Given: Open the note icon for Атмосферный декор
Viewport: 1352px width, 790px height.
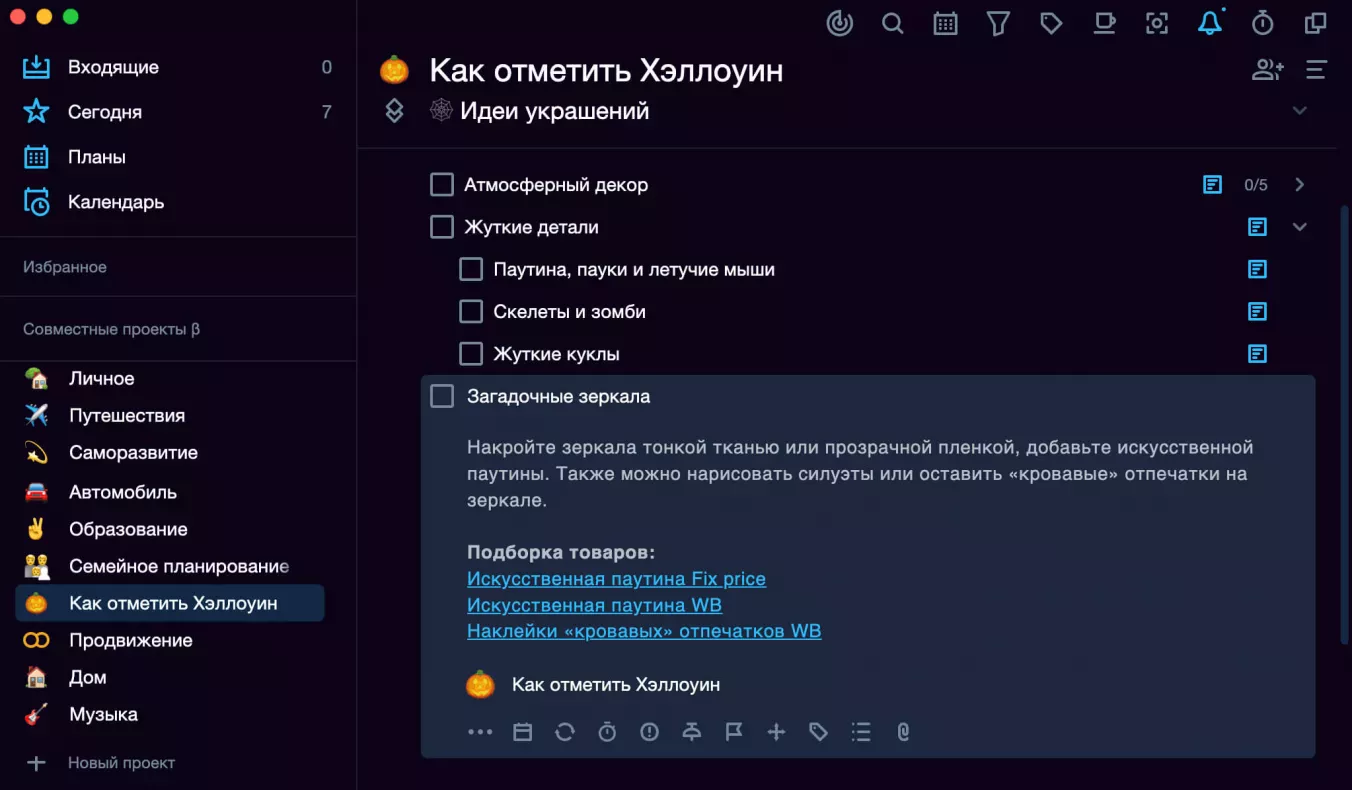Looking at the screenshot, I should pyautogui.click(x=1212, y=185).
